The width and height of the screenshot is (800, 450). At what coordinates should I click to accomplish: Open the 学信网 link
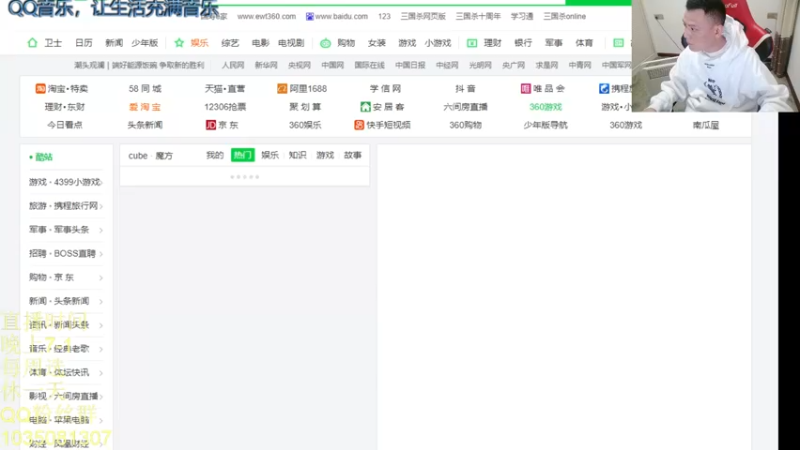click(x=385, y=89)
